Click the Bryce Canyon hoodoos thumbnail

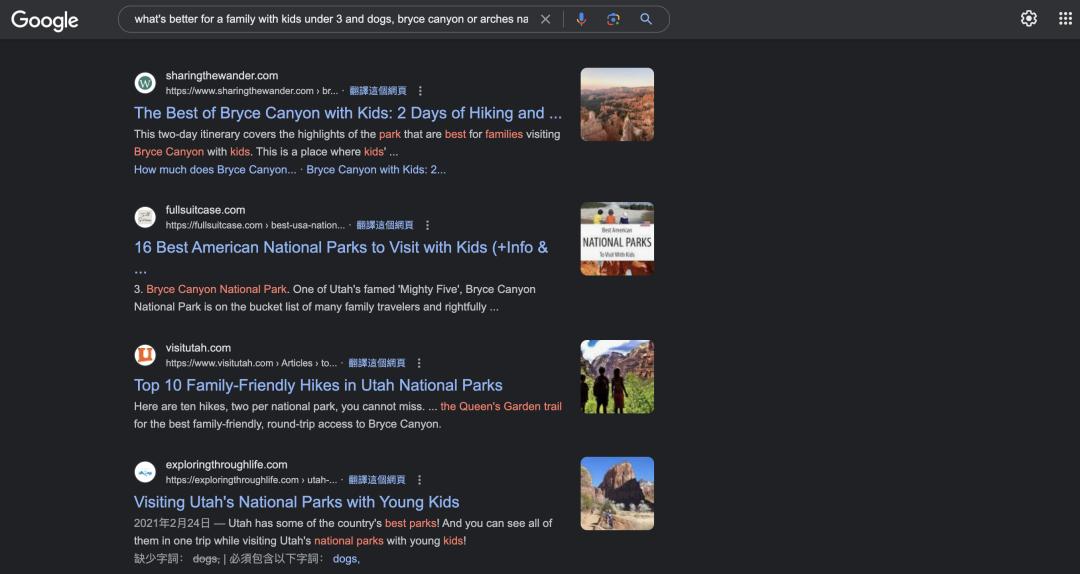pos(617,104)
